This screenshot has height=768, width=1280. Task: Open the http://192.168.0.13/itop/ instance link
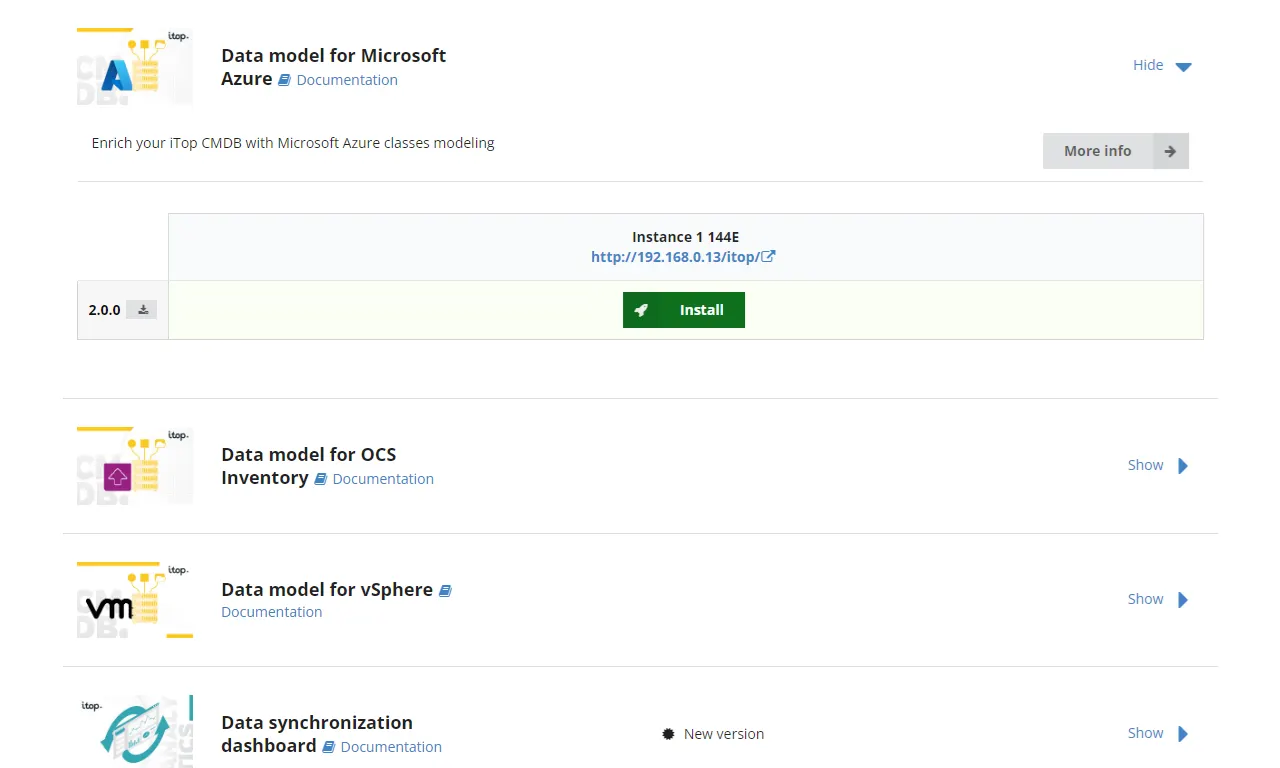675,257
